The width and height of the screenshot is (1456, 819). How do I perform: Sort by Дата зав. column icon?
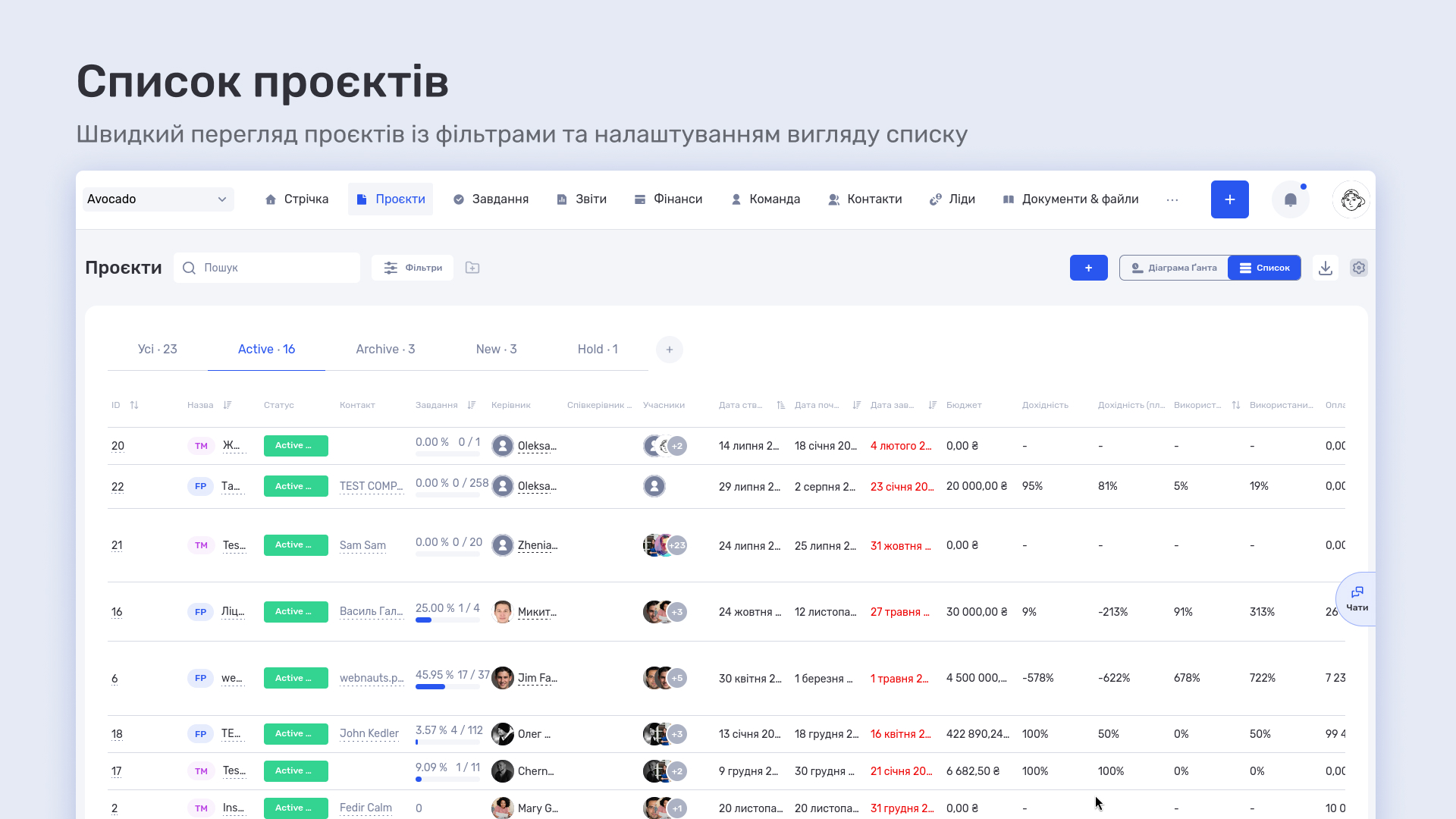point(932,405)
